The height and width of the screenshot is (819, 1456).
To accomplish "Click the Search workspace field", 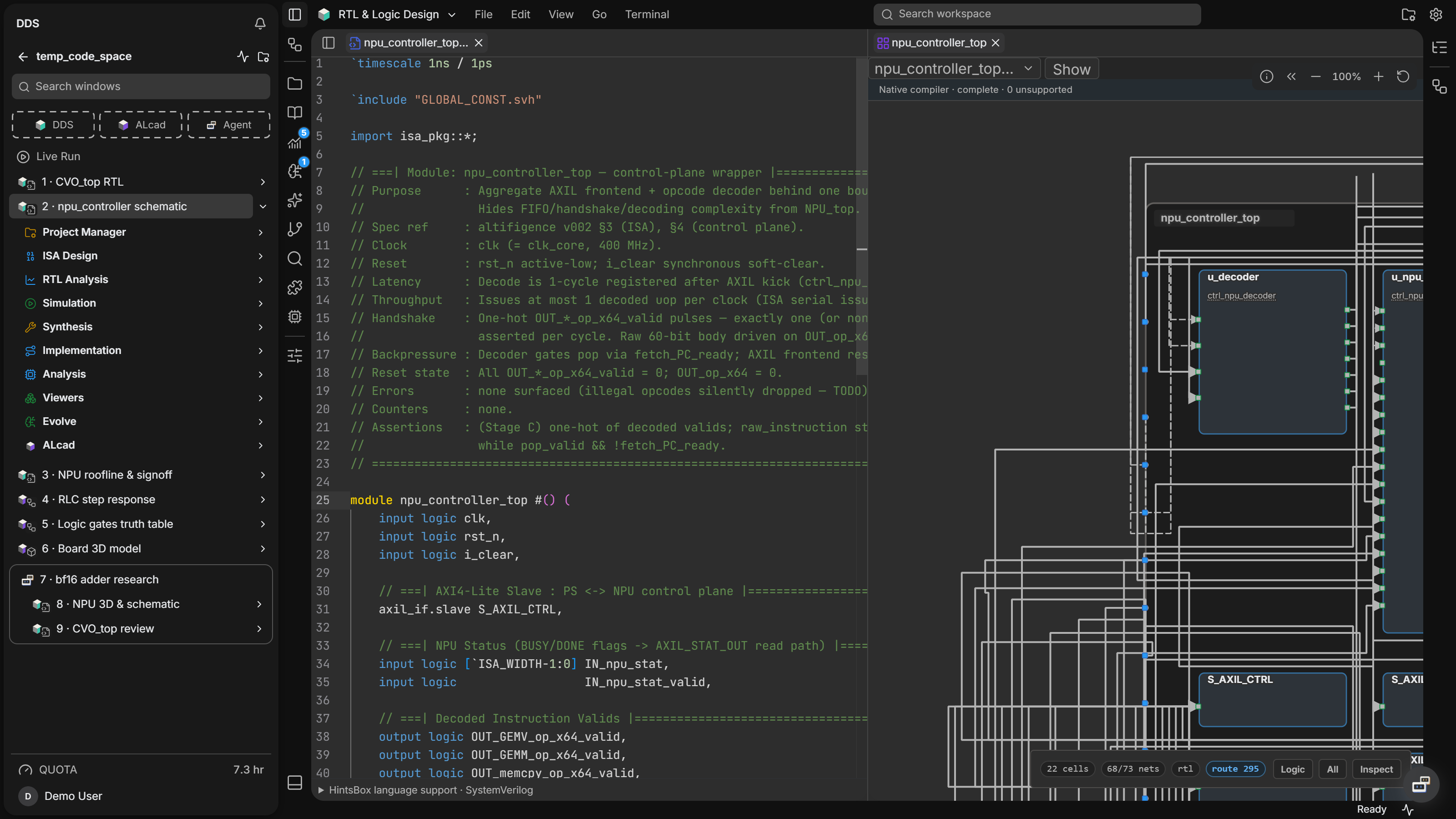I will [1037, 14].
